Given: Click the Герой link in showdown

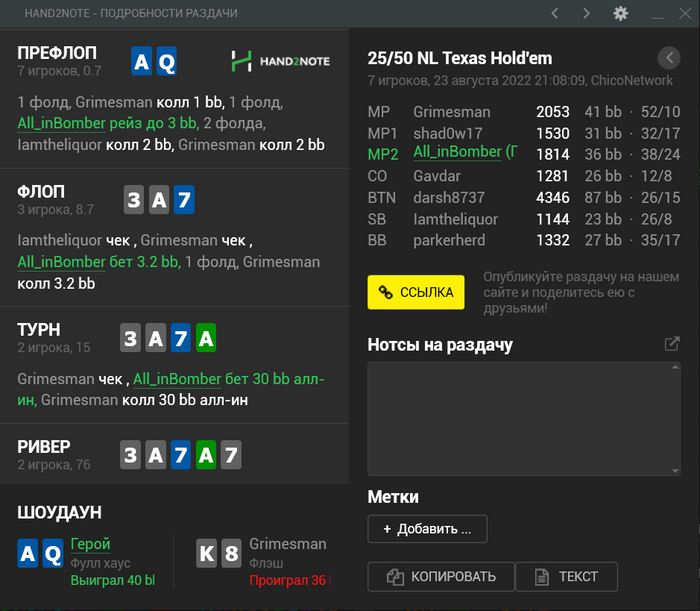Looking at the screenshot, I should (x=90, y=544).
